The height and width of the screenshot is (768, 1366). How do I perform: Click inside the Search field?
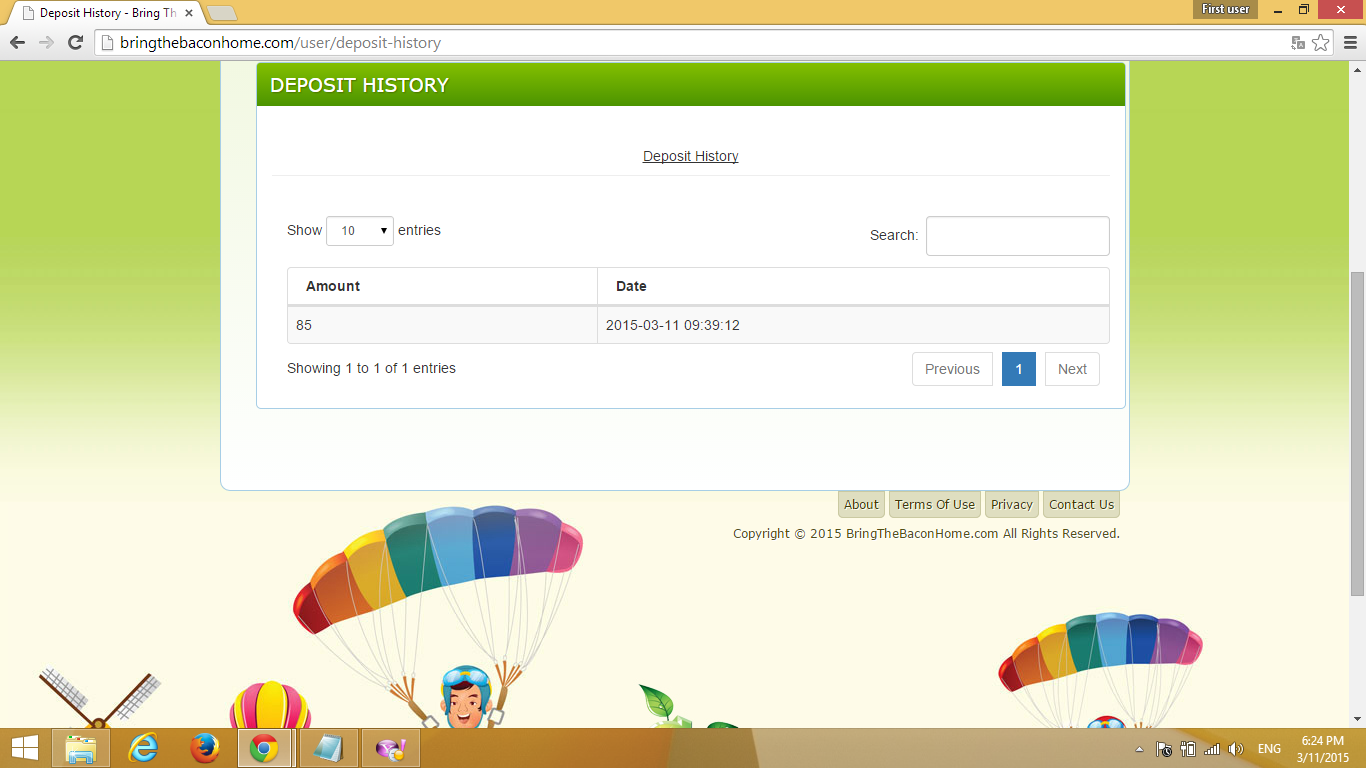click(1017, 236)
